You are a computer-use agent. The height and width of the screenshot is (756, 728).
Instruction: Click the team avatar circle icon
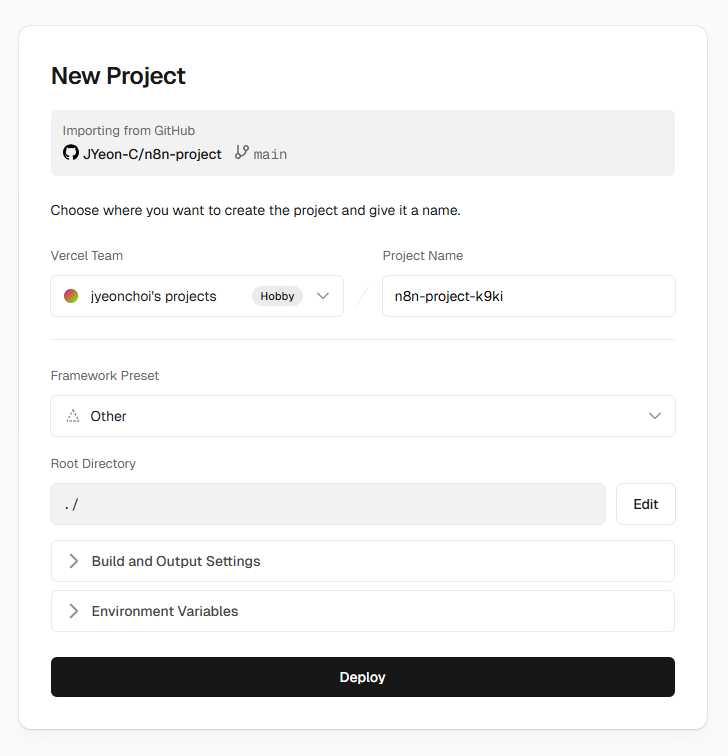71,296
